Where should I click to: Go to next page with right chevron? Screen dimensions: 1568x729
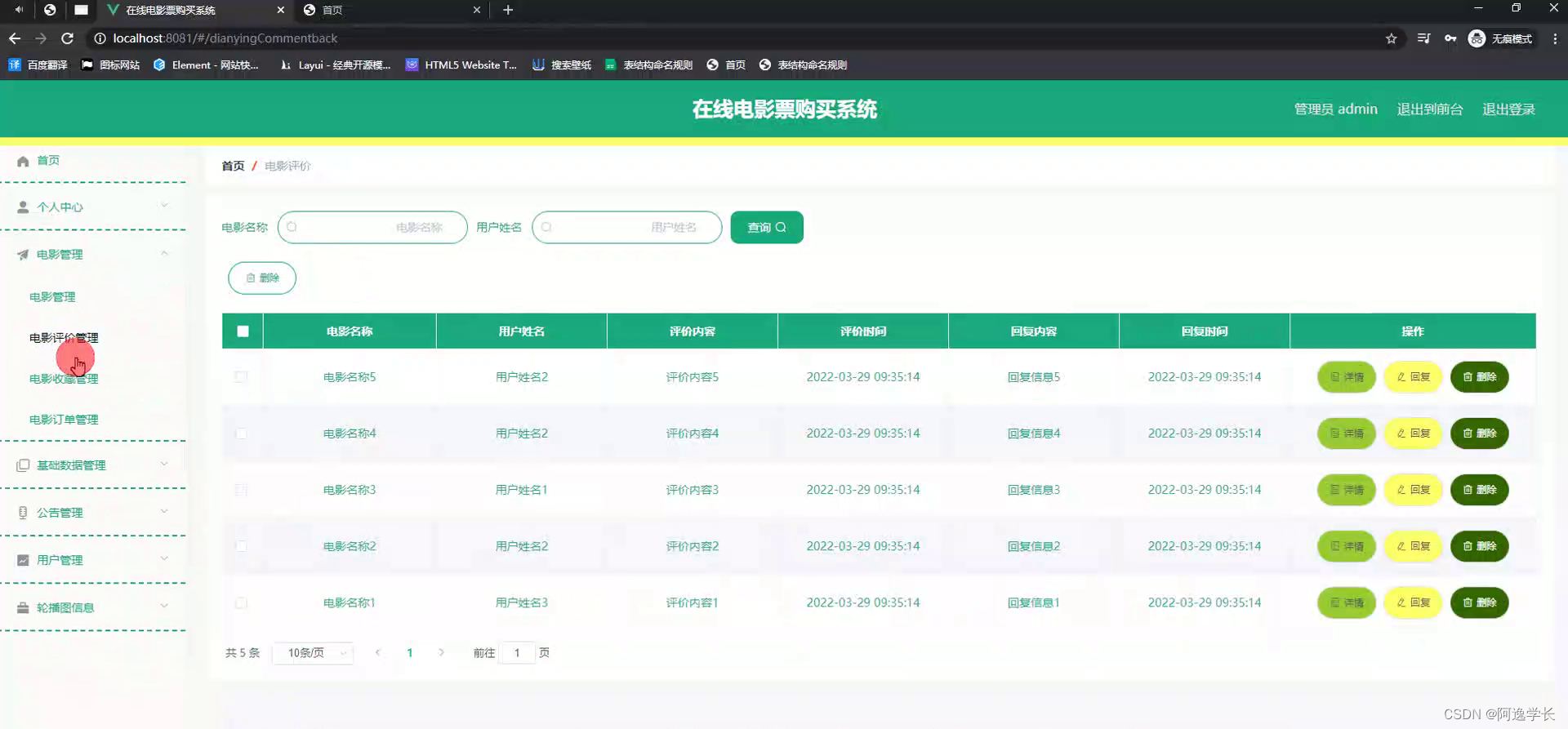(x=442, y=652)
